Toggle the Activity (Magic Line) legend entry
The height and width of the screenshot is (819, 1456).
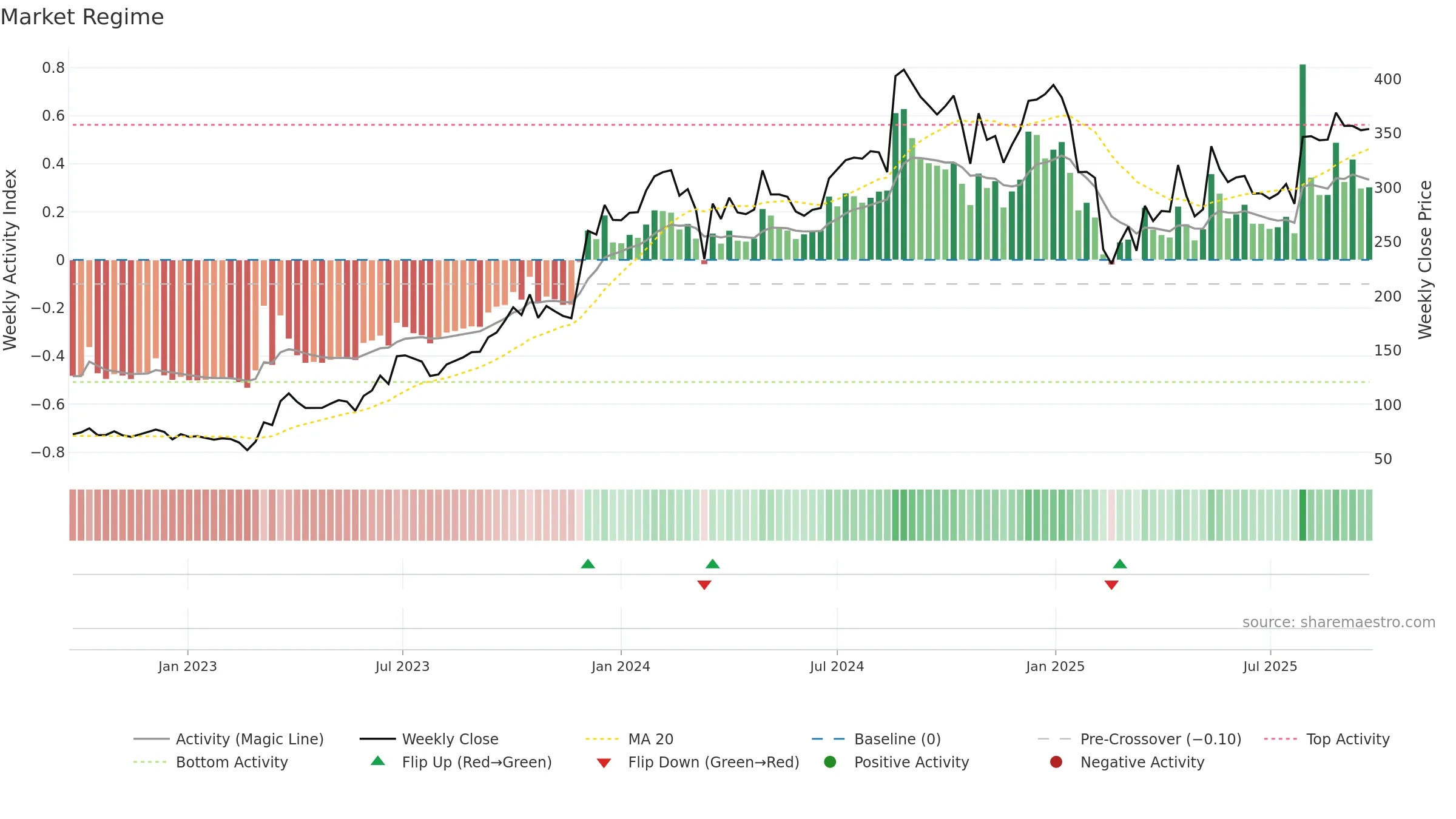229,739
